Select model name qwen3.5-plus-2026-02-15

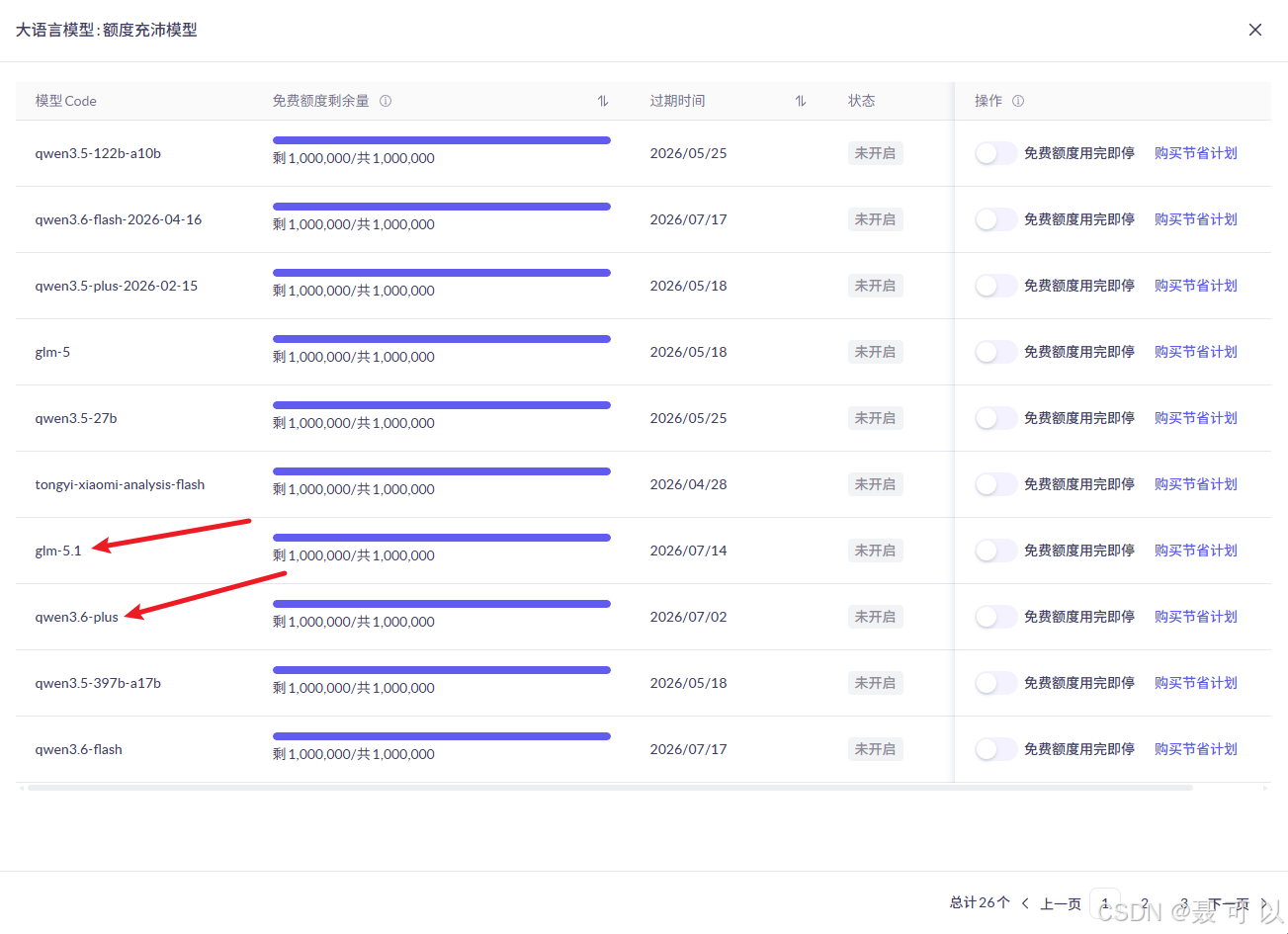click(x=117, y=286)
